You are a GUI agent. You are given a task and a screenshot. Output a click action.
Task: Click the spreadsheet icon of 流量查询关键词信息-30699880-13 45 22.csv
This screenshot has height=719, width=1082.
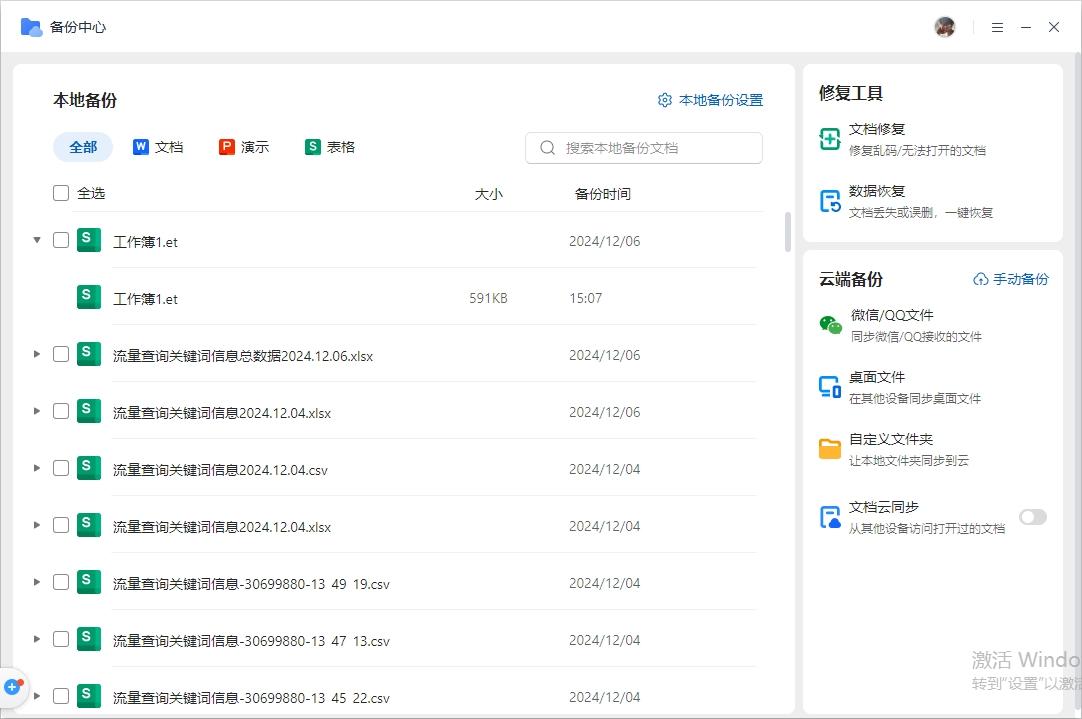pyautogui.click(x=88, y=696)
